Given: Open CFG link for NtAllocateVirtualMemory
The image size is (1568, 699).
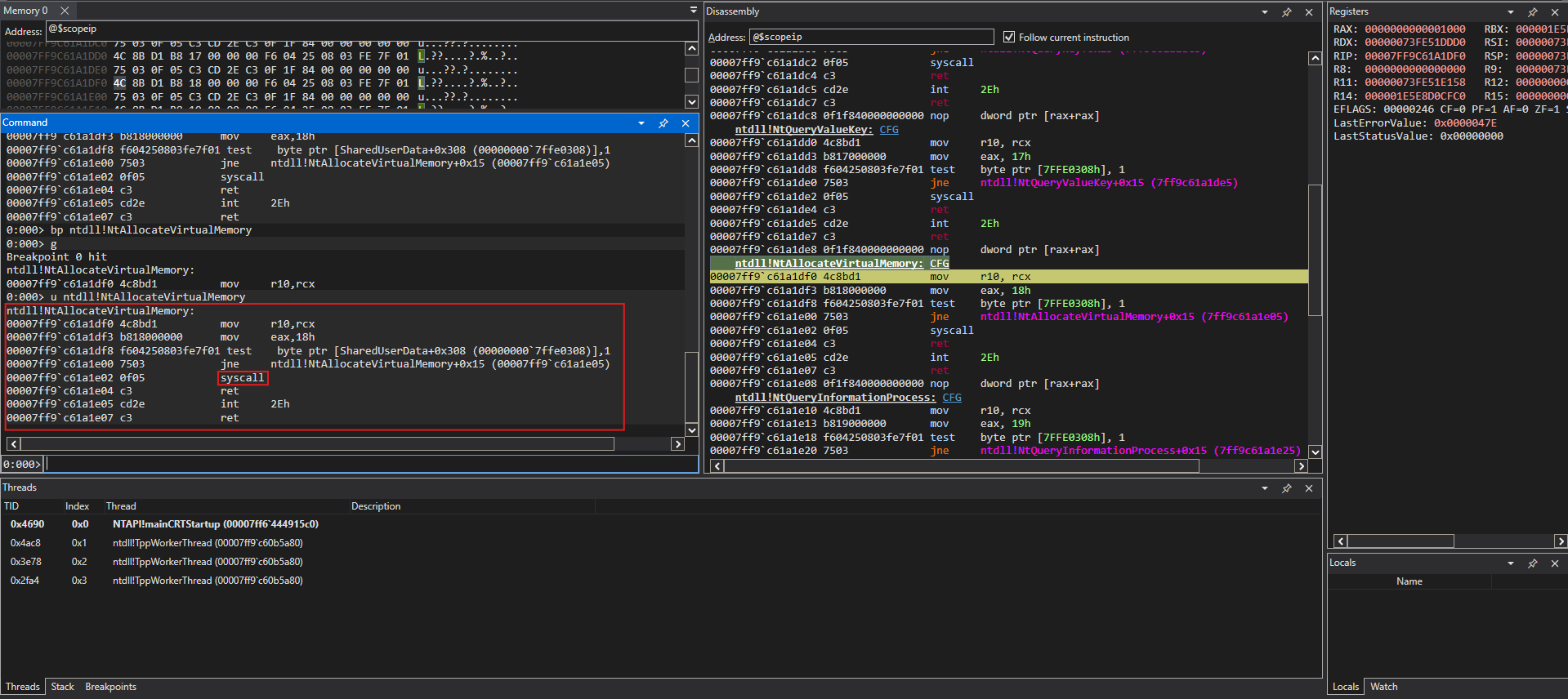Looking at the screenshot, I should (x=939, y=264).
